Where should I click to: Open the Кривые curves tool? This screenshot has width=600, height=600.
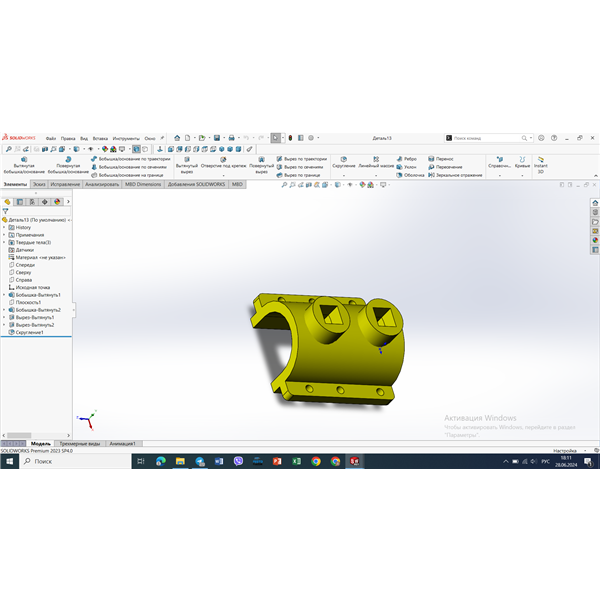pyautogui.click(x=522, y=162)
